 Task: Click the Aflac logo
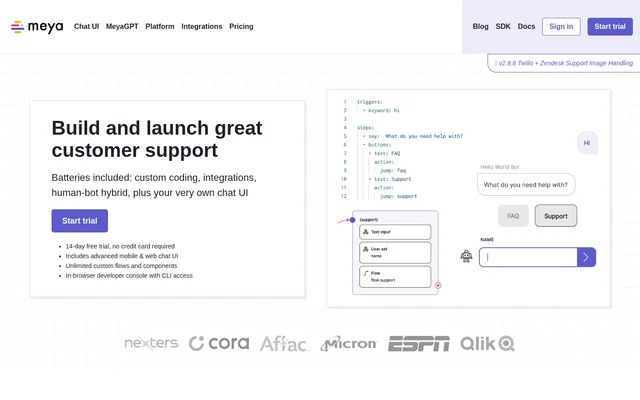pos(284,344)
